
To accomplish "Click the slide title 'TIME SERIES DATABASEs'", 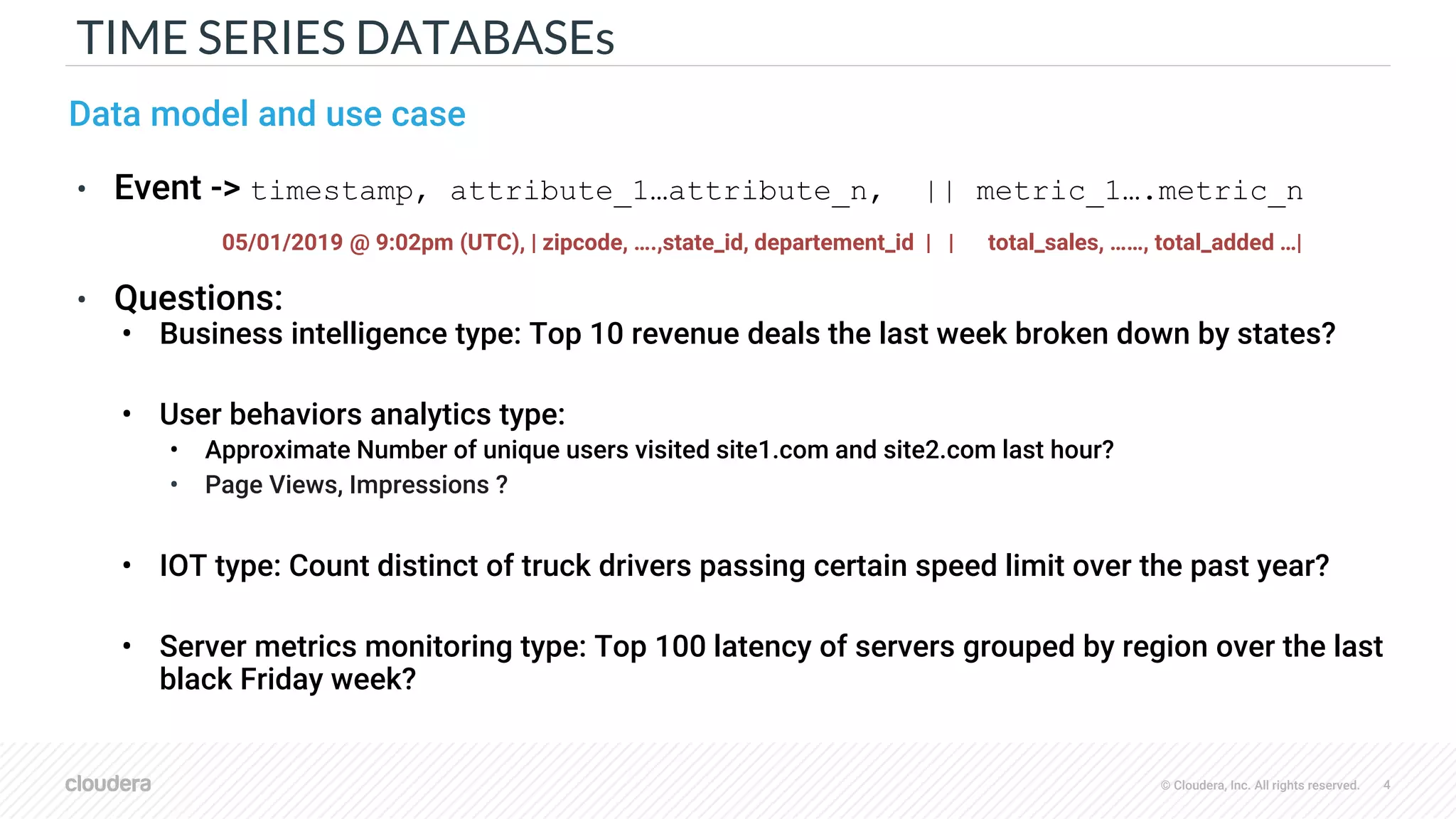I will (x=346, y=38).
